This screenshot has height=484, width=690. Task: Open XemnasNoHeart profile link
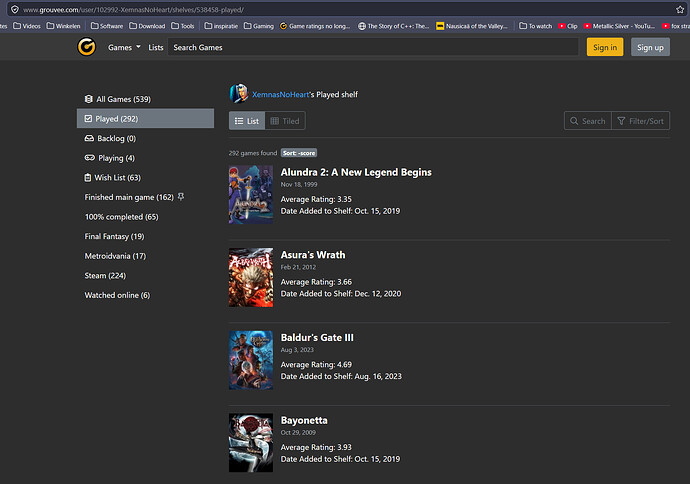tap(281, 95)
